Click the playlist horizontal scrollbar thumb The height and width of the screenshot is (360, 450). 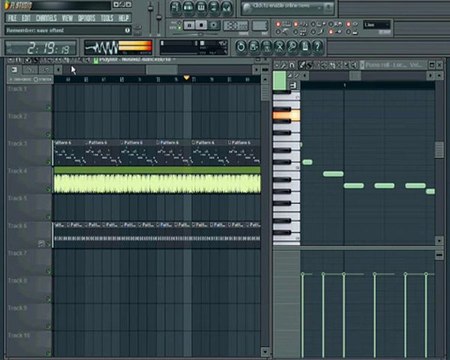162,70
